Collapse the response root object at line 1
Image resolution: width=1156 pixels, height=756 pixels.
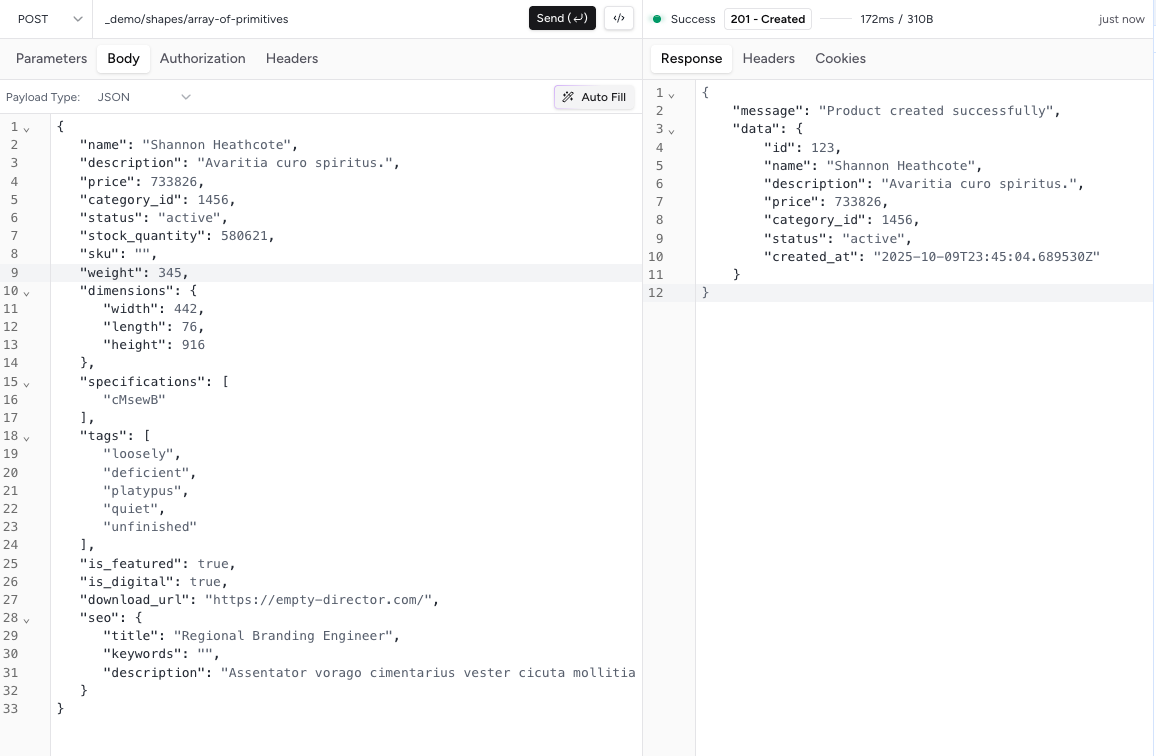(672, 94)
